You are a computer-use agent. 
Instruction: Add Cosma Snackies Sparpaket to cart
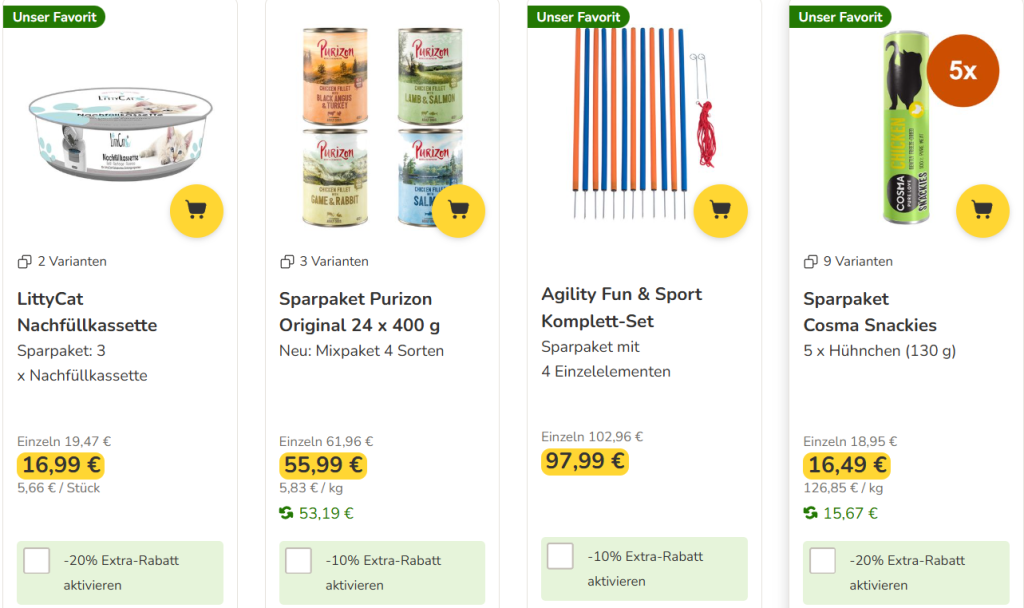(x=982, y=210)
